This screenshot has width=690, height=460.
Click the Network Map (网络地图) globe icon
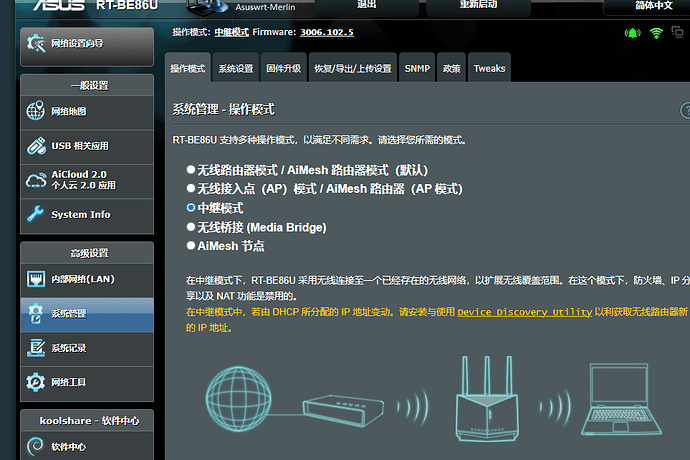36,111
